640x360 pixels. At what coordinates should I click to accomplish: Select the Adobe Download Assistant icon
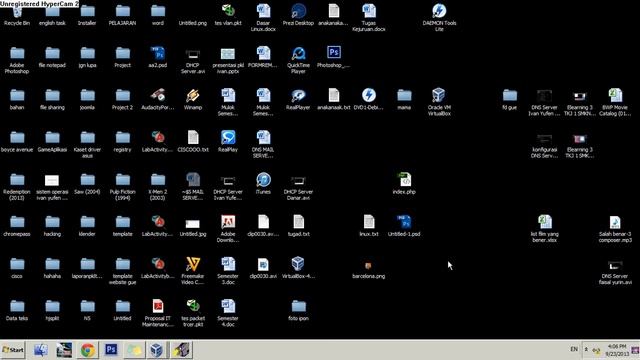[x=228, y=229]
